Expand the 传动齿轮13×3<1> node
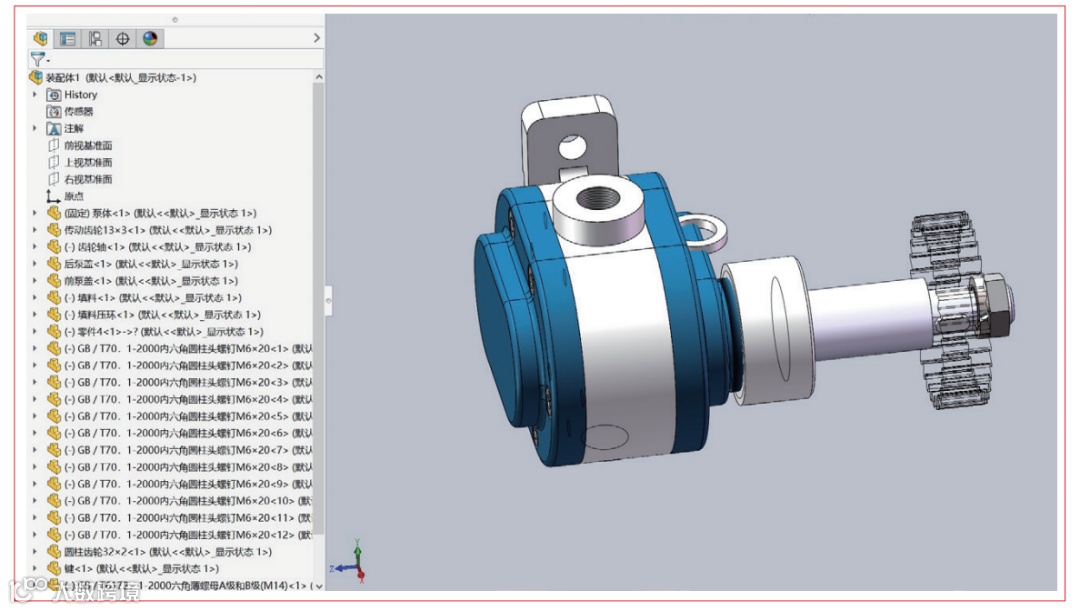The image size is (1080, 611). (34, 230)
